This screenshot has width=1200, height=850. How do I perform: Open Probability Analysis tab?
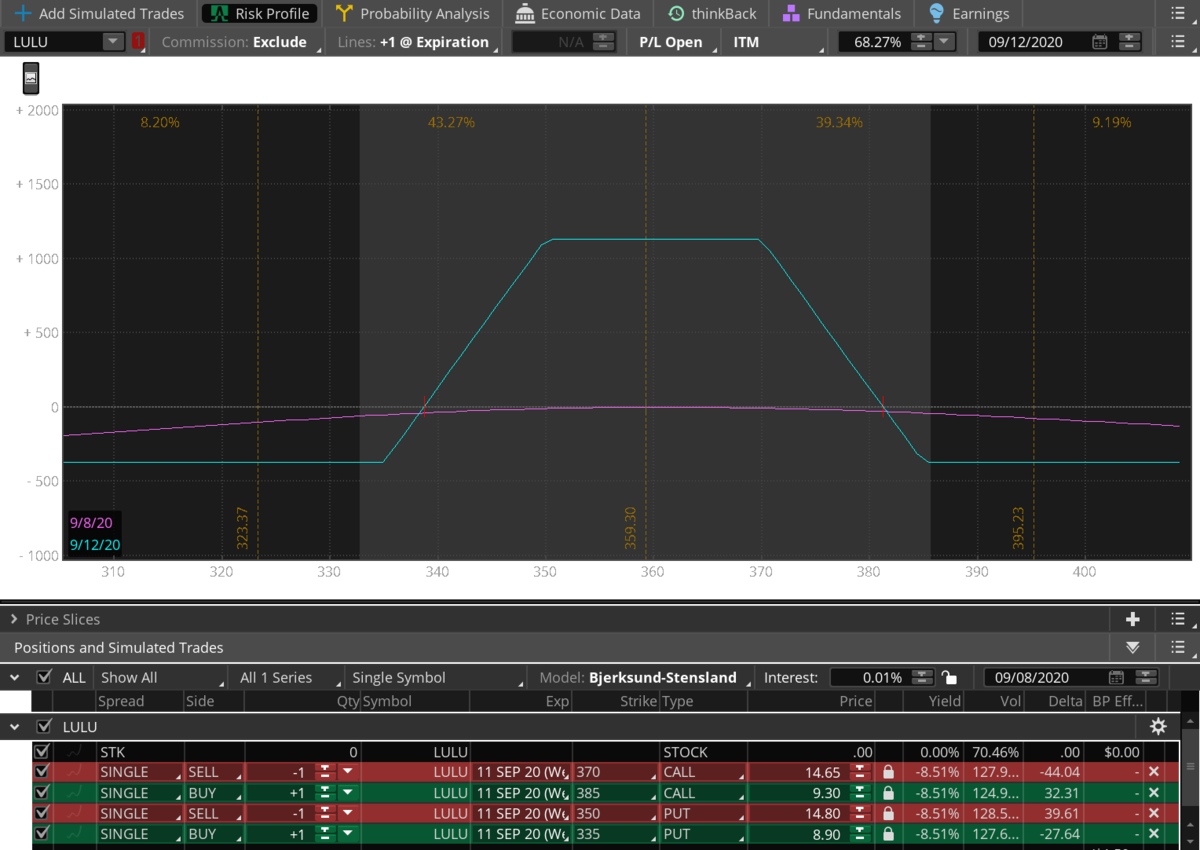pyautogui.click(x=413, y=14)
